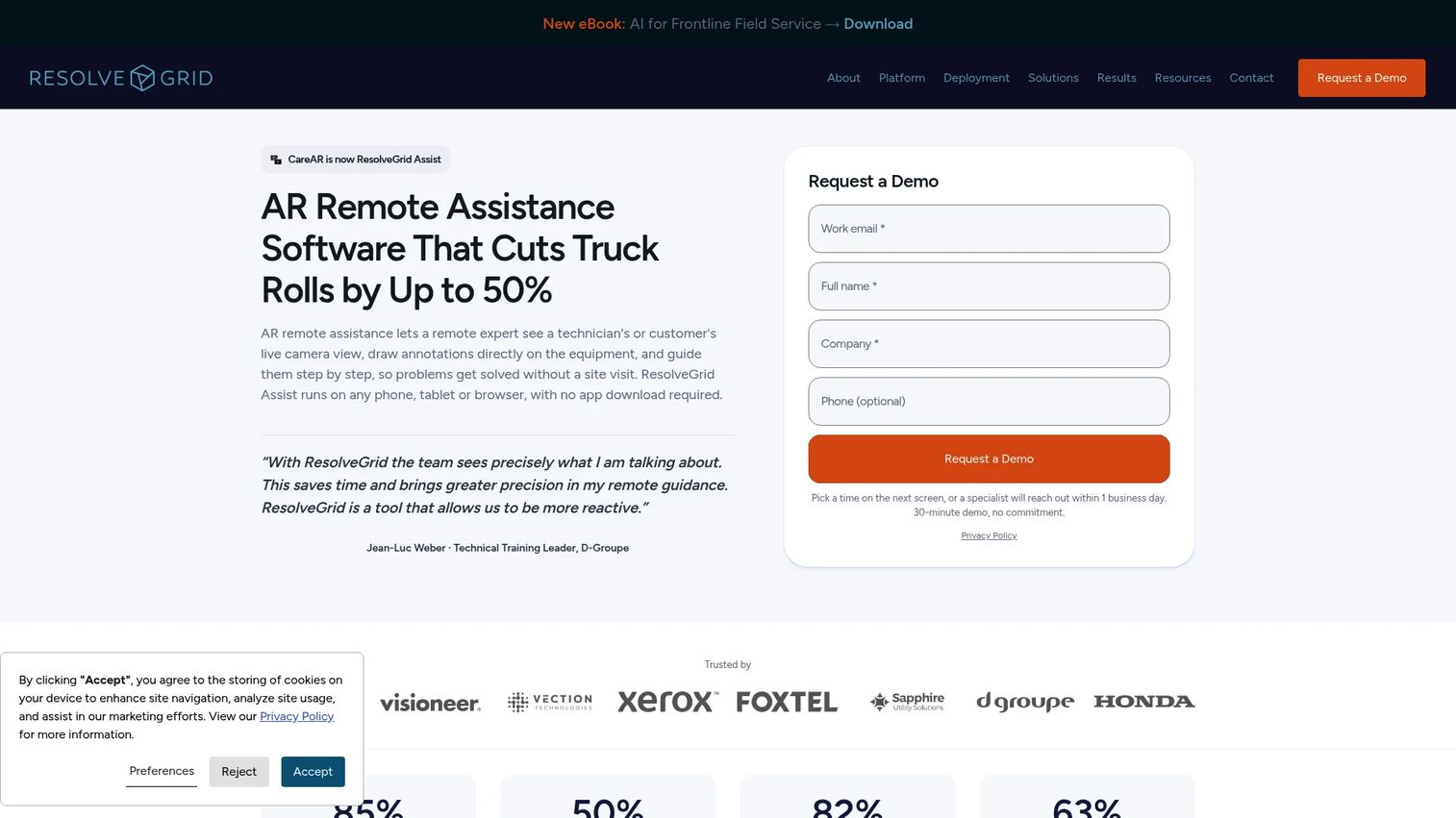Click the Honda logo
The height and width of the screenshot is (818, 1456).
(1144, 702)
